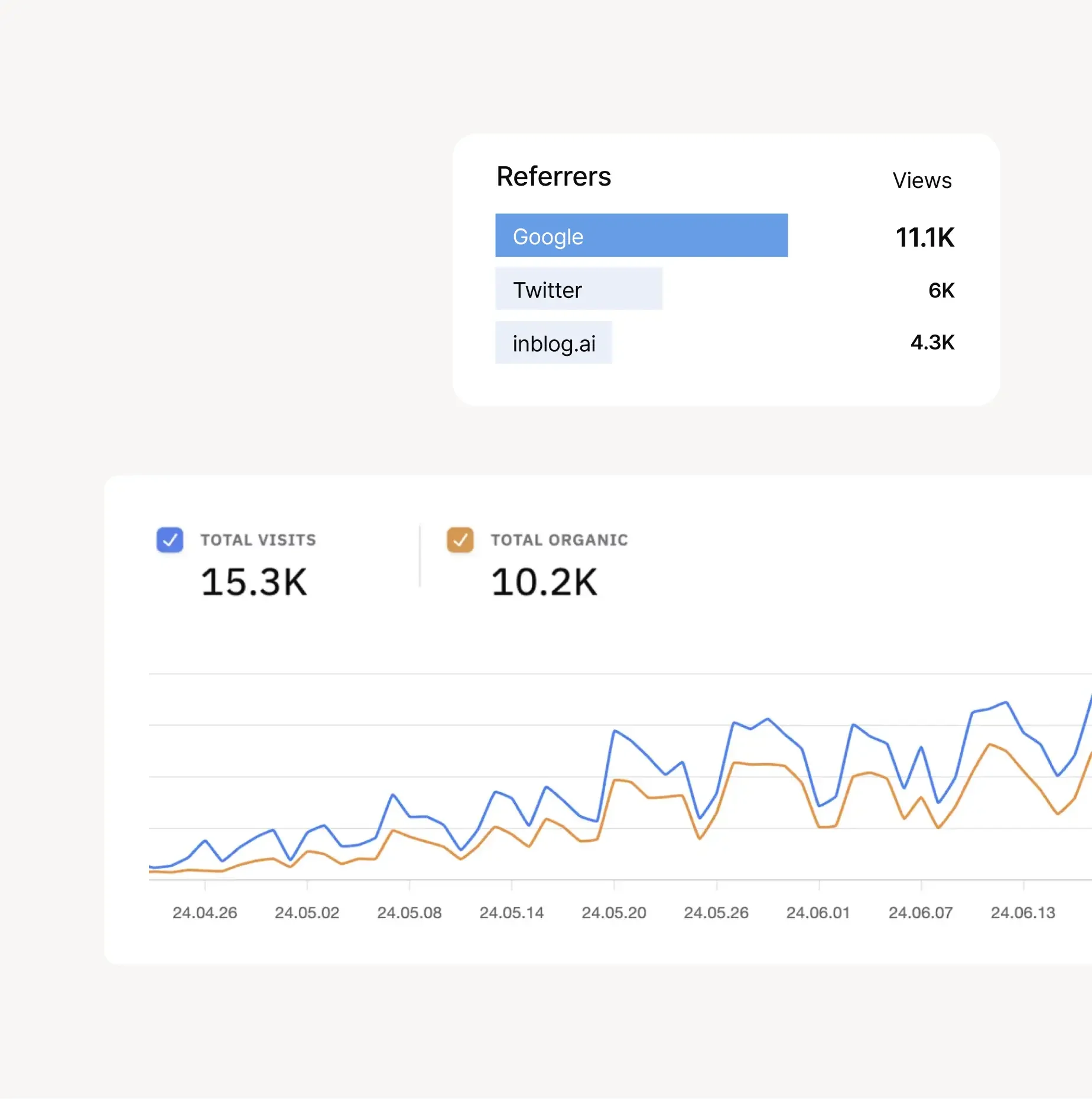Select the 24.06.01 date tick
The height and width of the screenshot is (1099, 1092).
pyautogui.click(x=818, y=913)
